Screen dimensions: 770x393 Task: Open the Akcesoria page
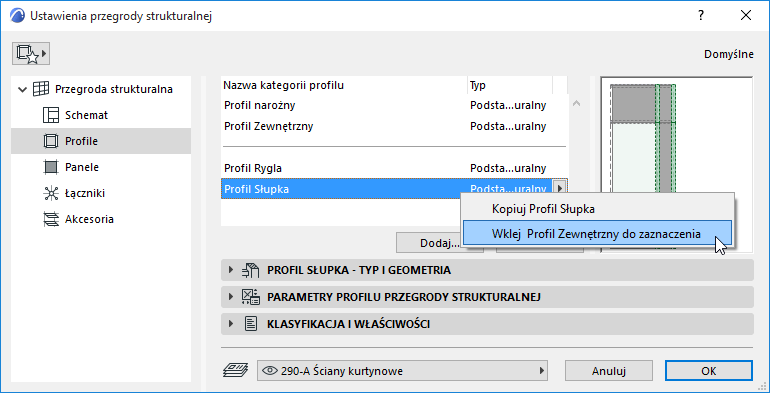pyautogui.click(x=89, y=219)
